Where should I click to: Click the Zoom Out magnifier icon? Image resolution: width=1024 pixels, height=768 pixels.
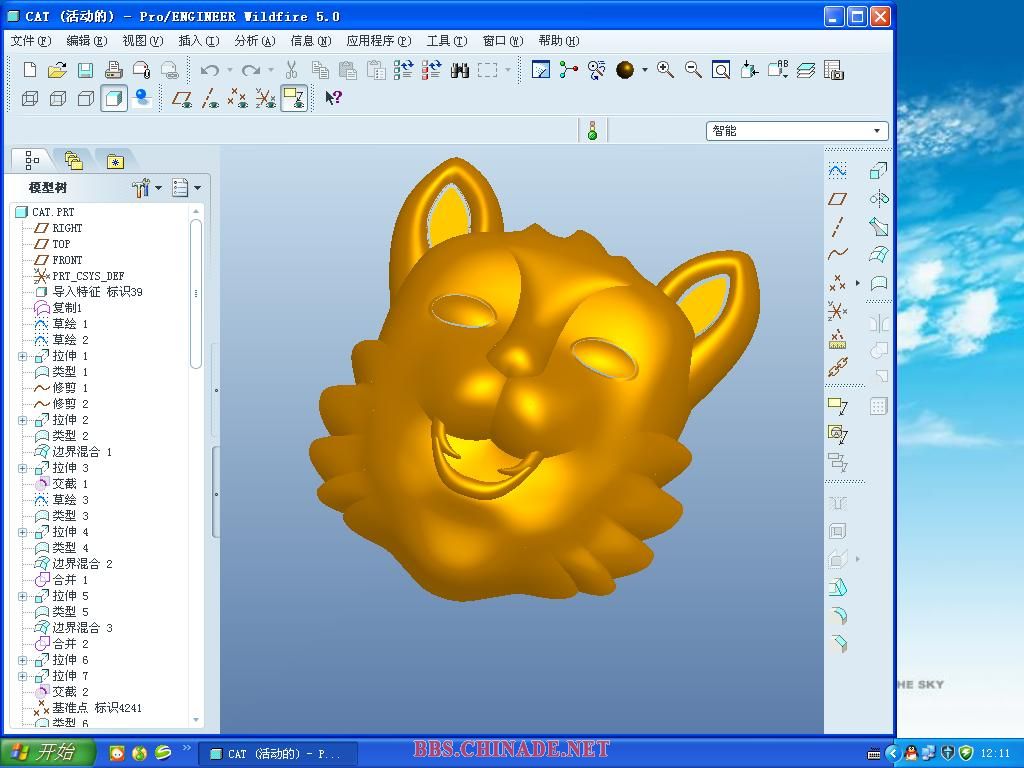click(x=693, y=70)
